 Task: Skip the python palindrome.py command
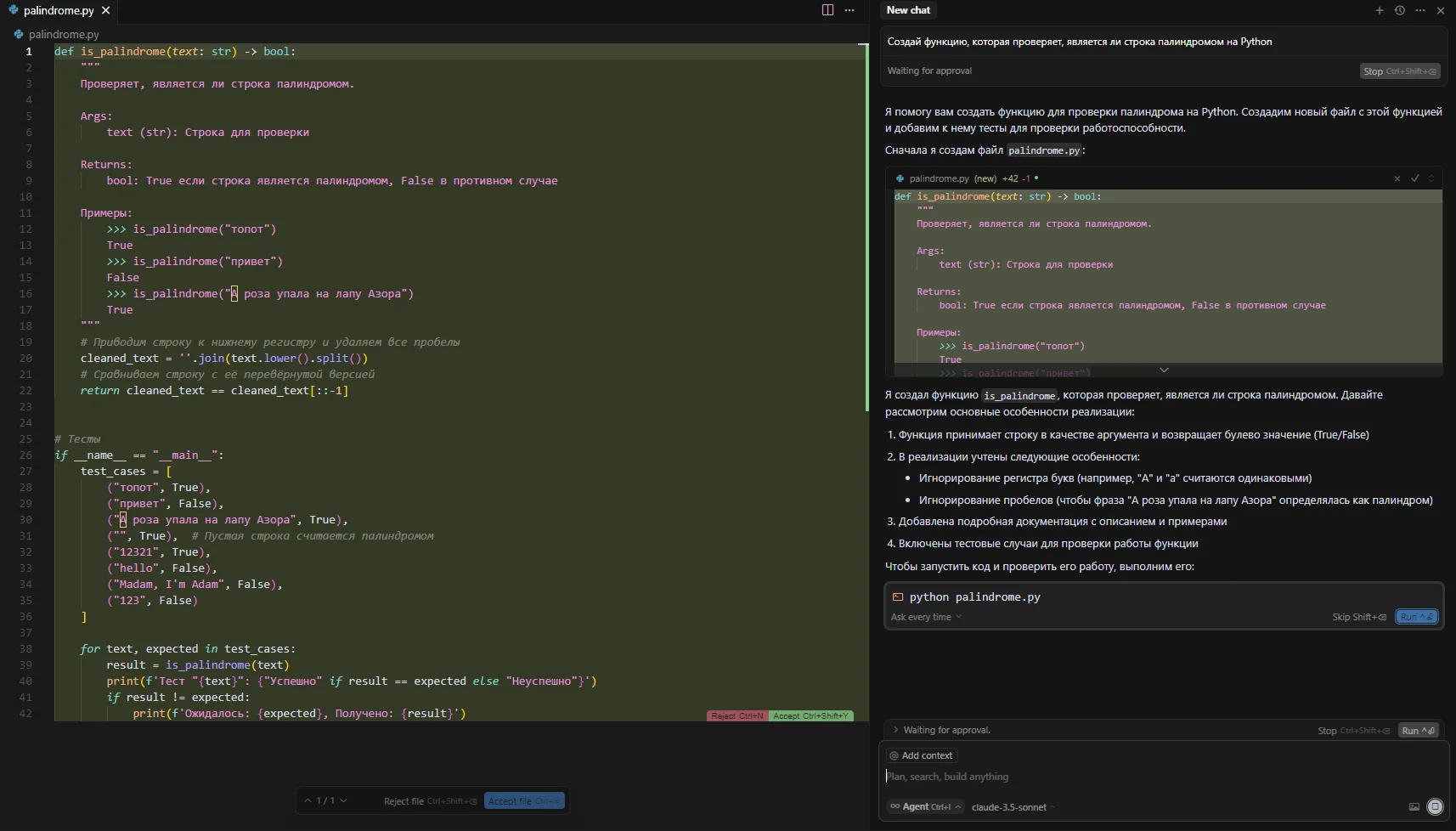(1359, 617)
